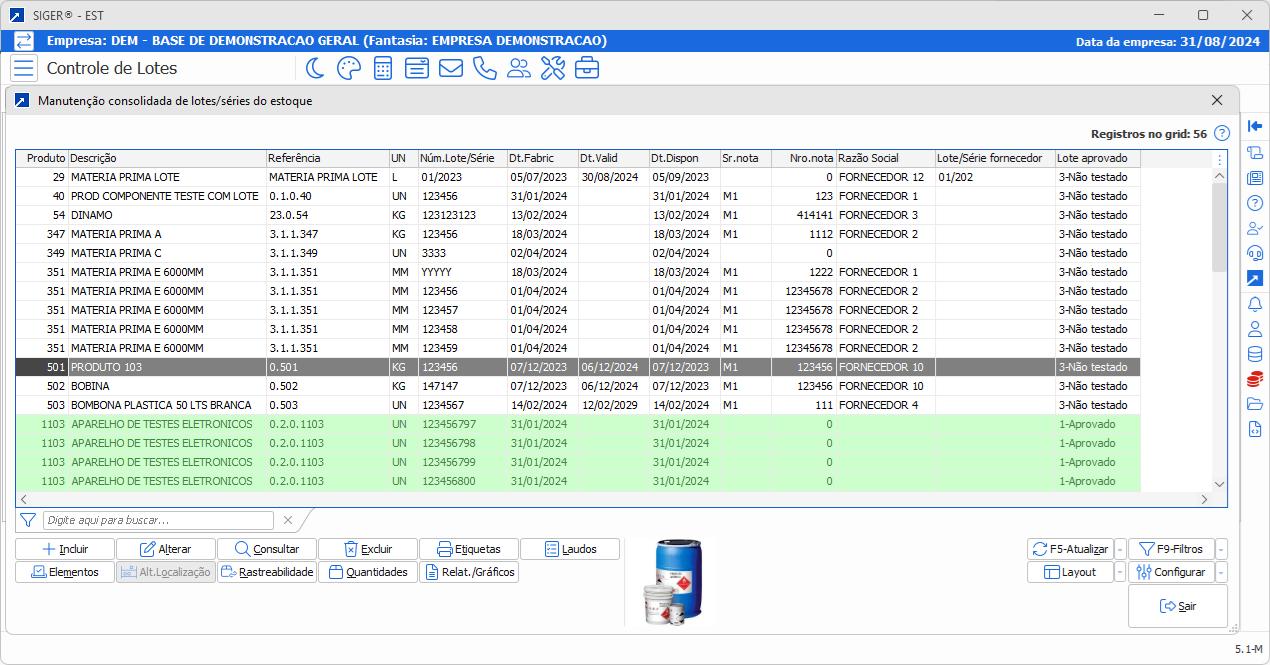Click the notification bell in right sidebar

1255,304
